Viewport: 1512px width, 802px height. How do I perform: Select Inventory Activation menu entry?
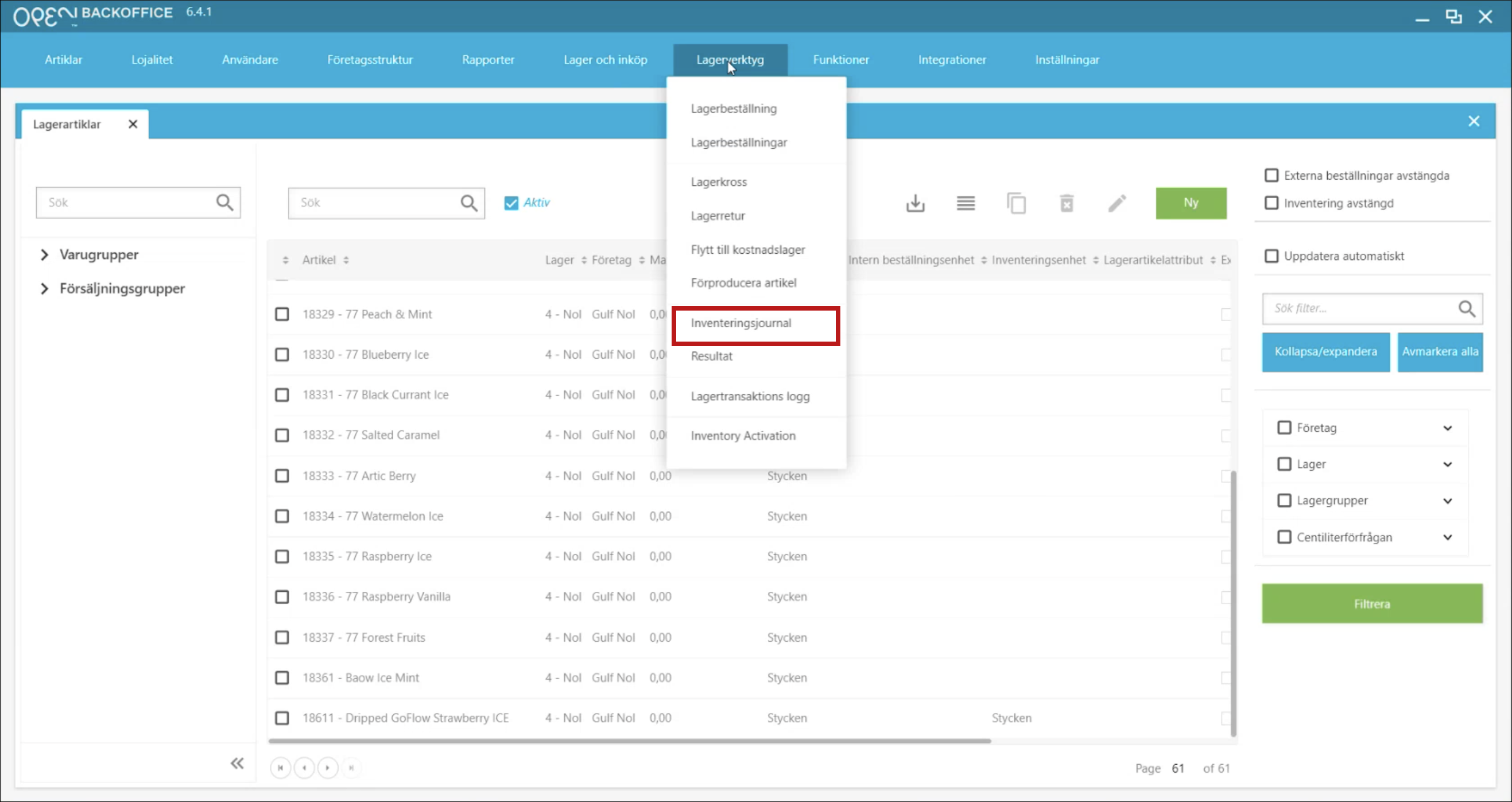click(743, 436)
